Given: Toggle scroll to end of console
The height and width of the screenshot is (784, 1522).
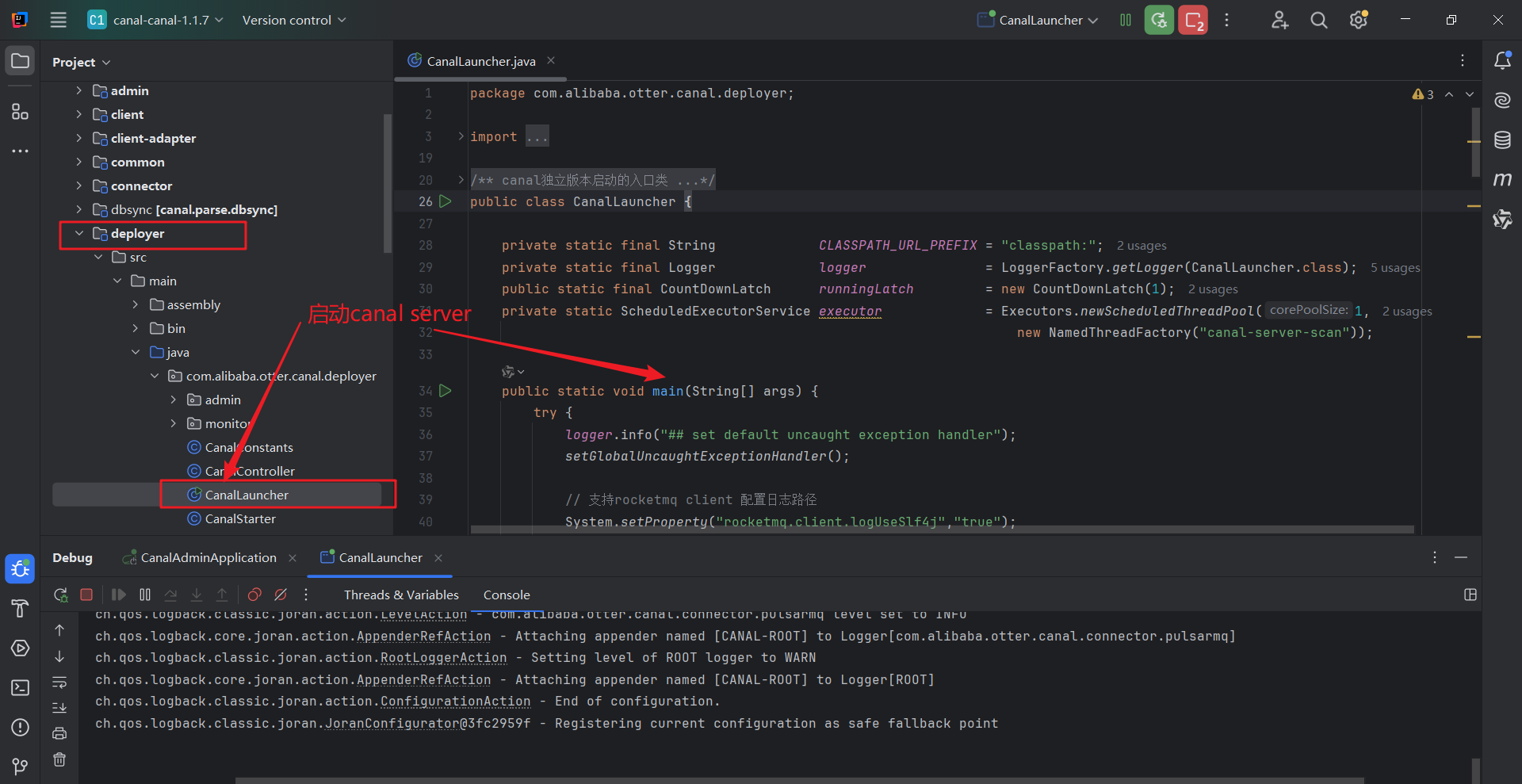Looking at the screenshot, I should point(59,708).
